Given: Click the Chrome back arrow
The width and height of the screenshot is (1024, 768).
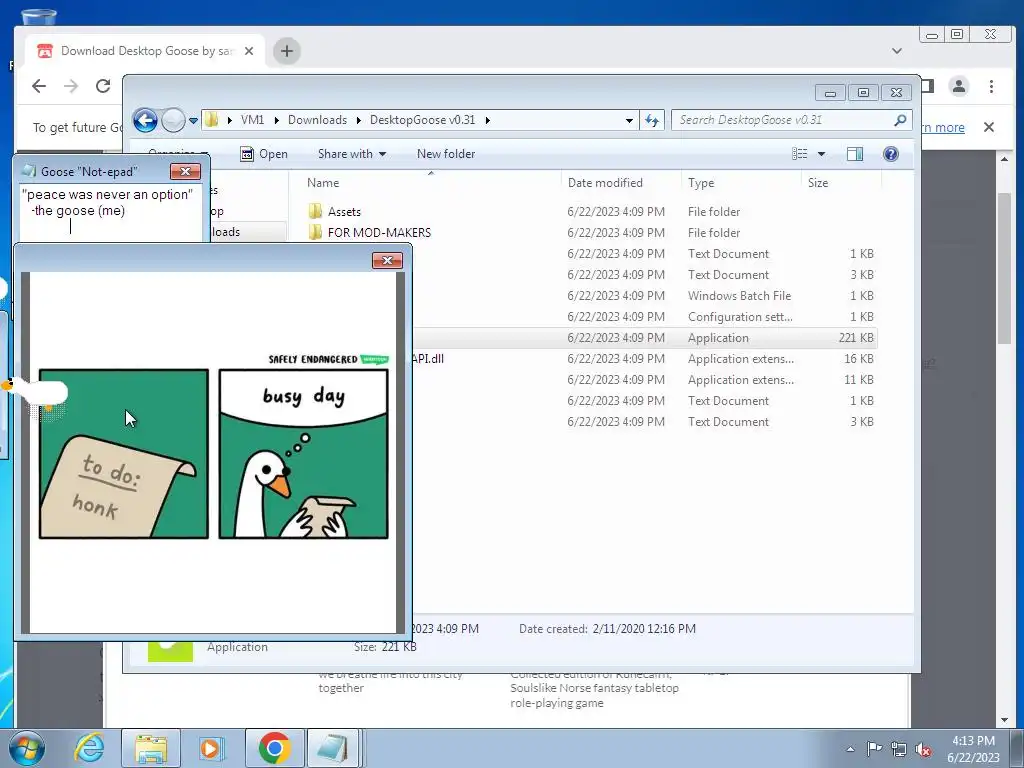Looking at the screenshot, I should (39, 86).
